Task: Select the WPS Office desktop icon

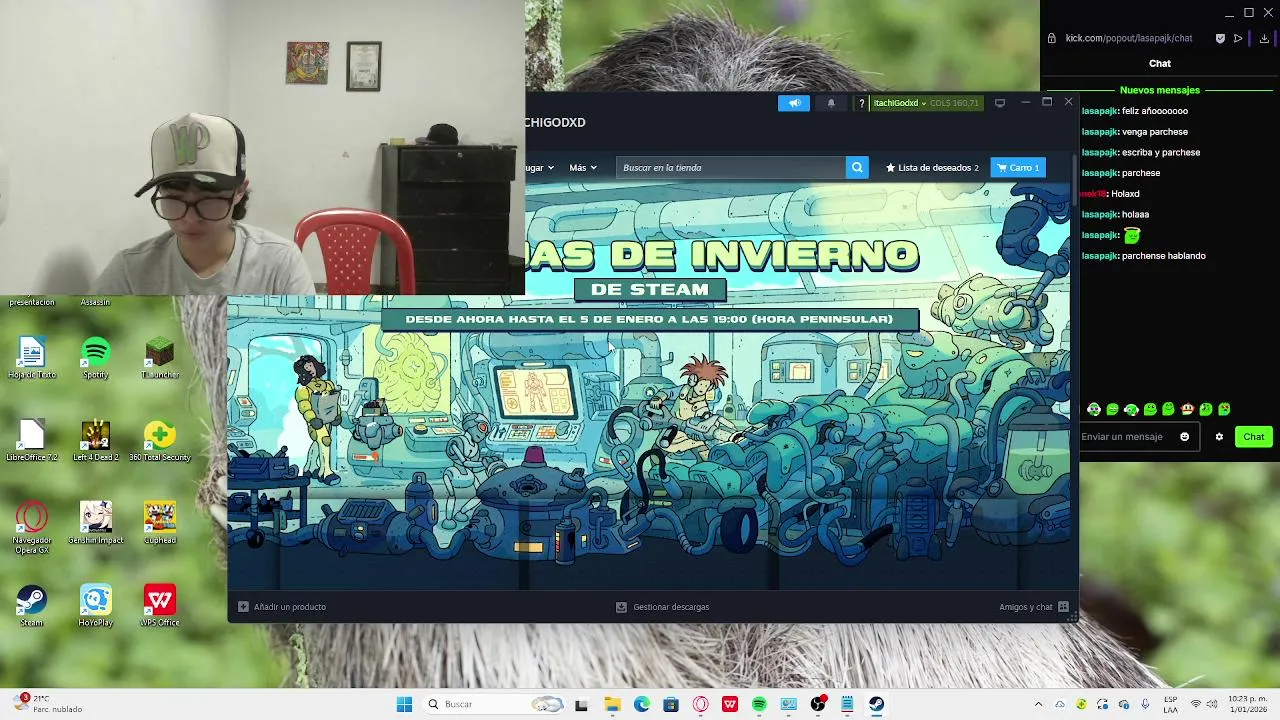Action: pyautogui.click(x=160, y=606)
